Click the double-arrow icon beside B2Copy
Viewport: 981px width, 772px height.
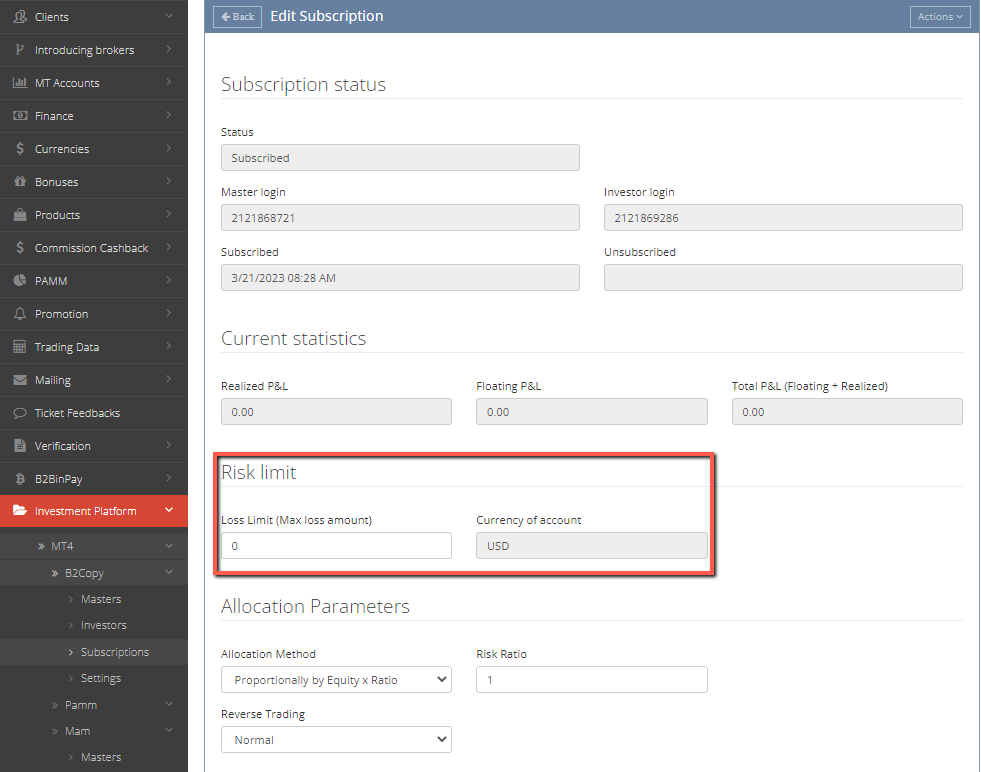click(55, 573)
